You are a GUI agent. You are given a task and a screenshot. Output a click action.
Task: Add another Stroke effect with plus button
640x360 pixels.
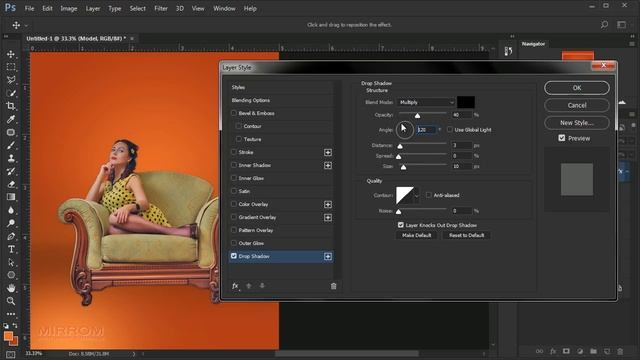click(328, 152)
